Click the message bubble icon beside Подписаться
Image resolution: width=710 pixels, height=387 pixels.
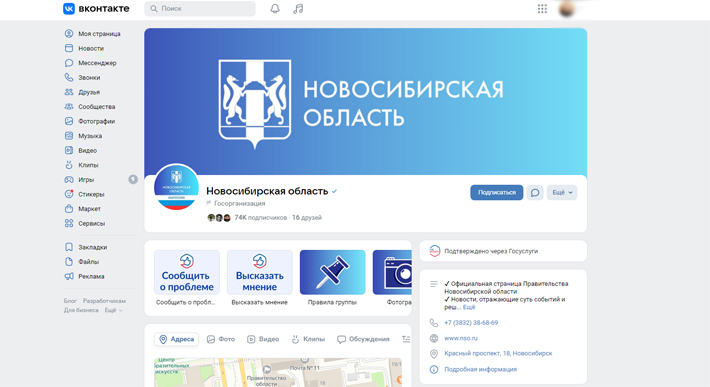pyautogui.click(x=535, y=192)
